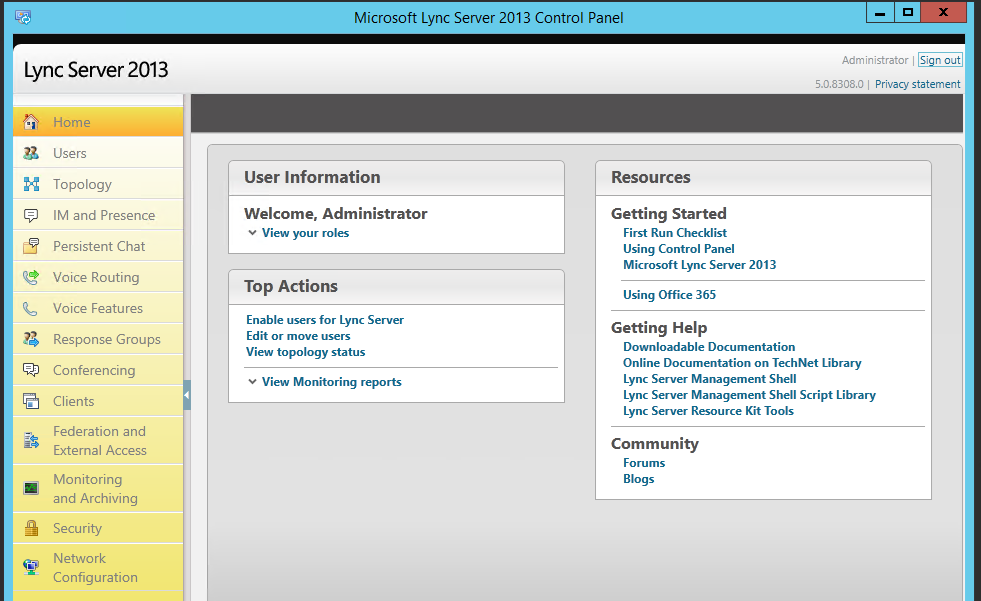
Task: Open the Persistent Chat navigation tab
Action: pyautogui.click(x=99, y=246)
